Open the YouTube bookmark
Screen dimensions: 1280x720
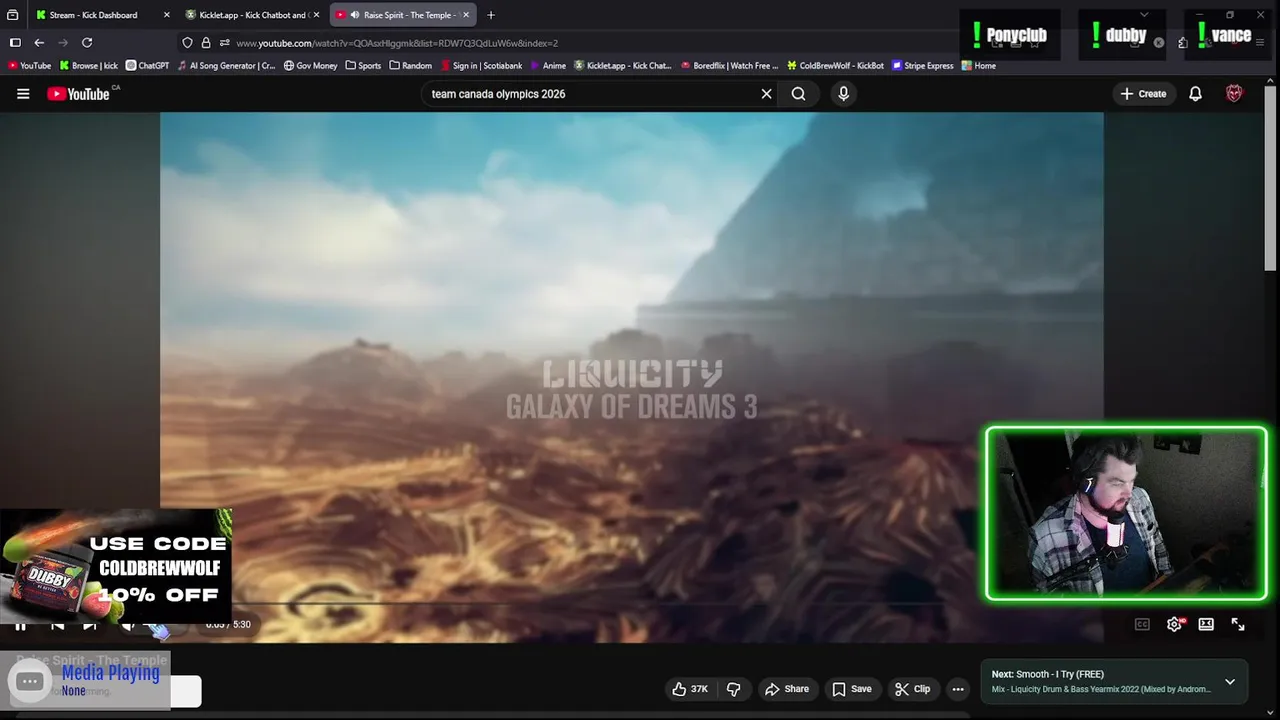coord(29,66)
